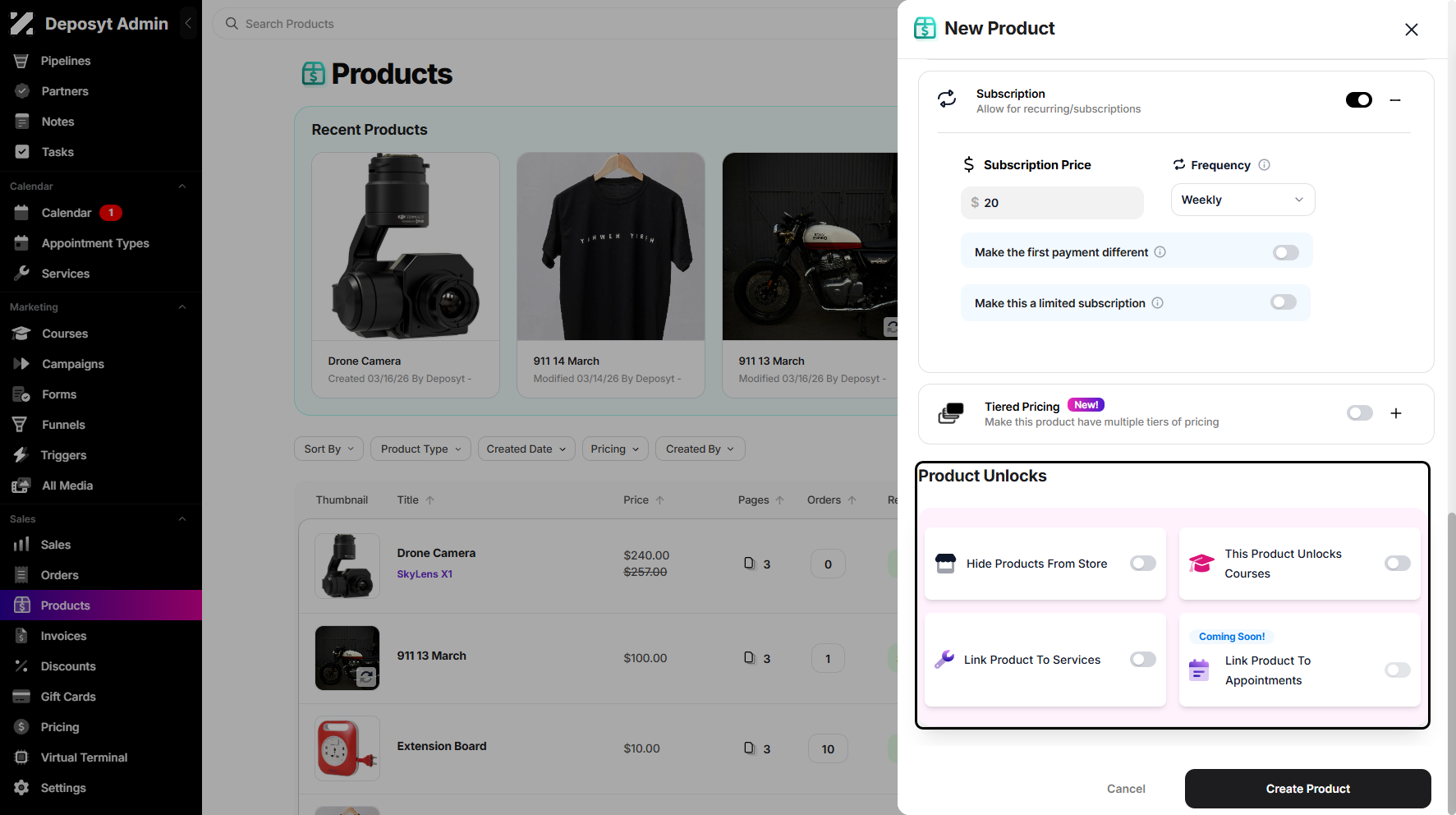Click the Pricing dollar icon in sidebar
The height and width of the screenshot is (815, 1456).
(x=21, y=727)
